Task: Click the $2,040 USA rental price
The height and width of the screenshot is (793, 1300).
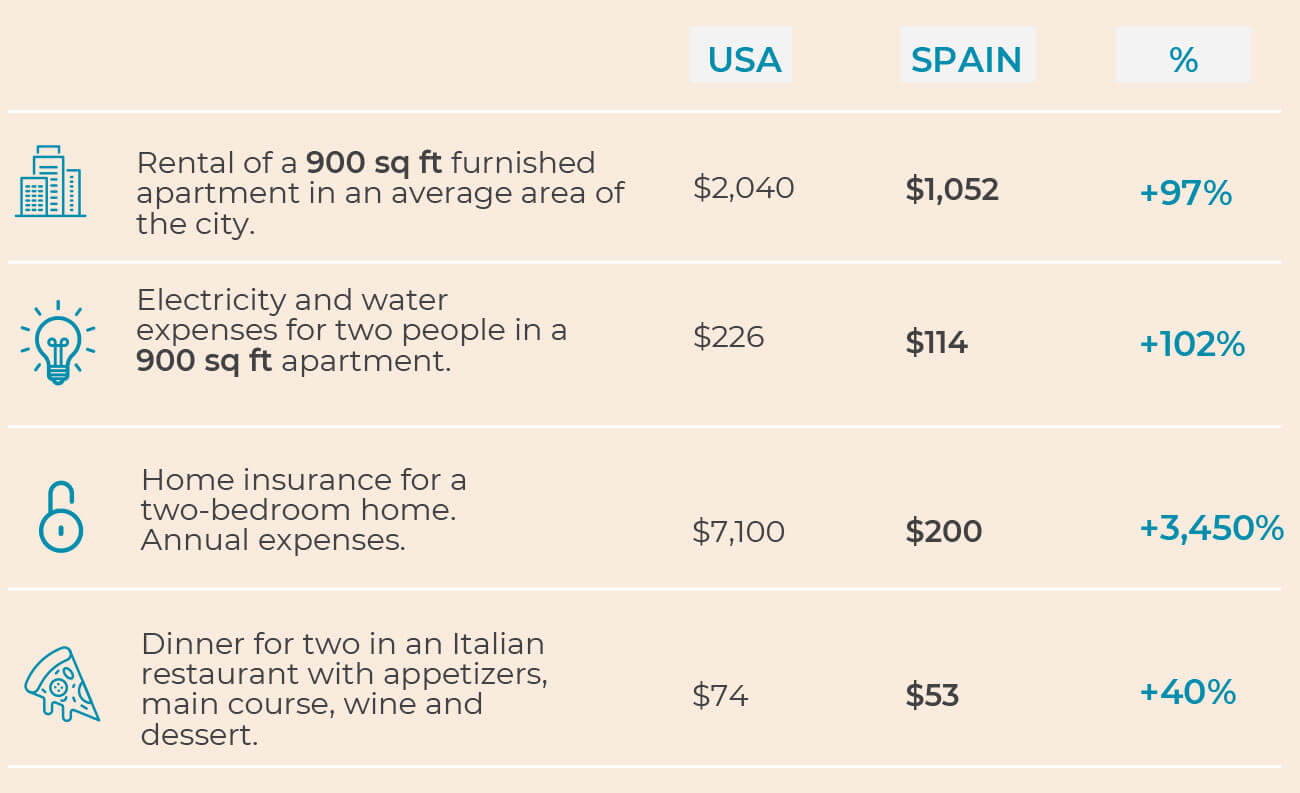Action: click(743, 188)
